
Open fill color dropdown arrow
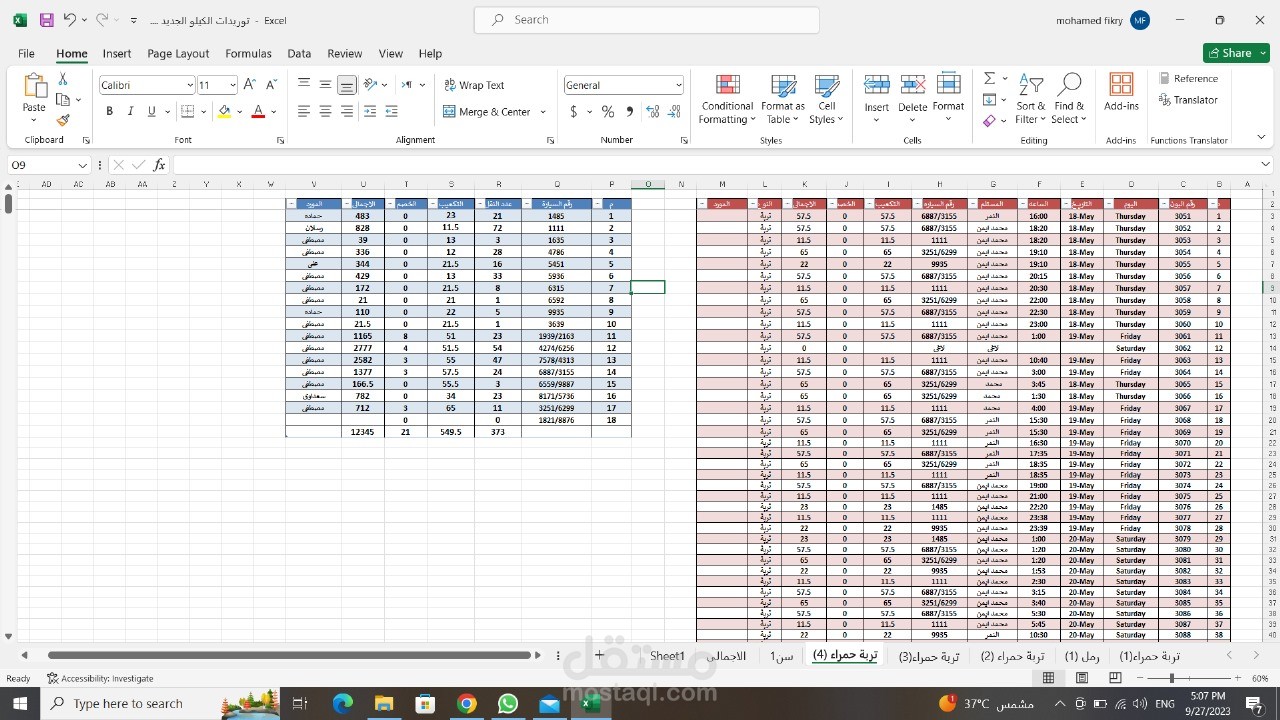(x=239, y=112)
